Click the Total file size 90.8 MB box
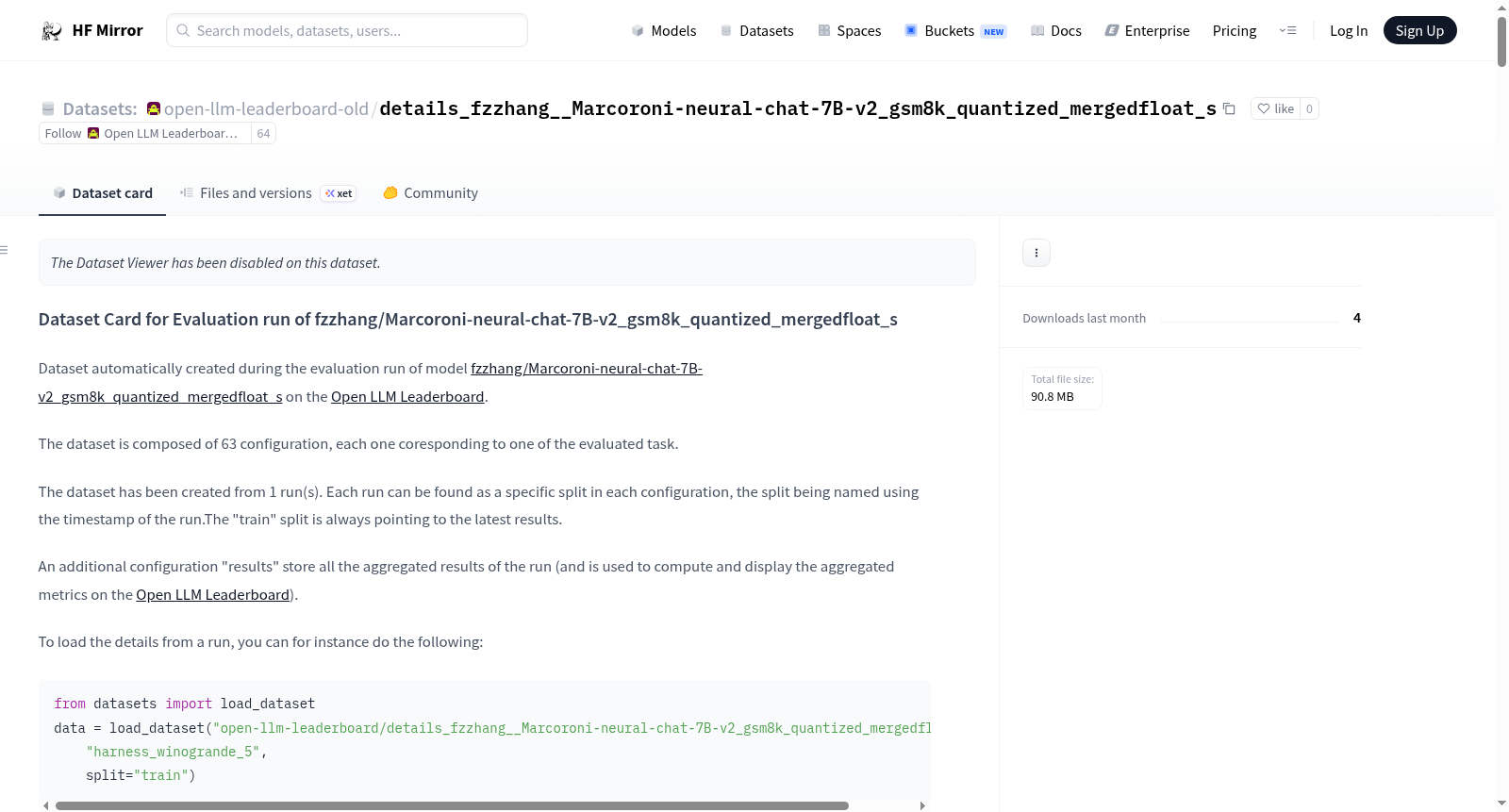The height and width of the screenshot is (812, 1509). (x=1062, y=389)
